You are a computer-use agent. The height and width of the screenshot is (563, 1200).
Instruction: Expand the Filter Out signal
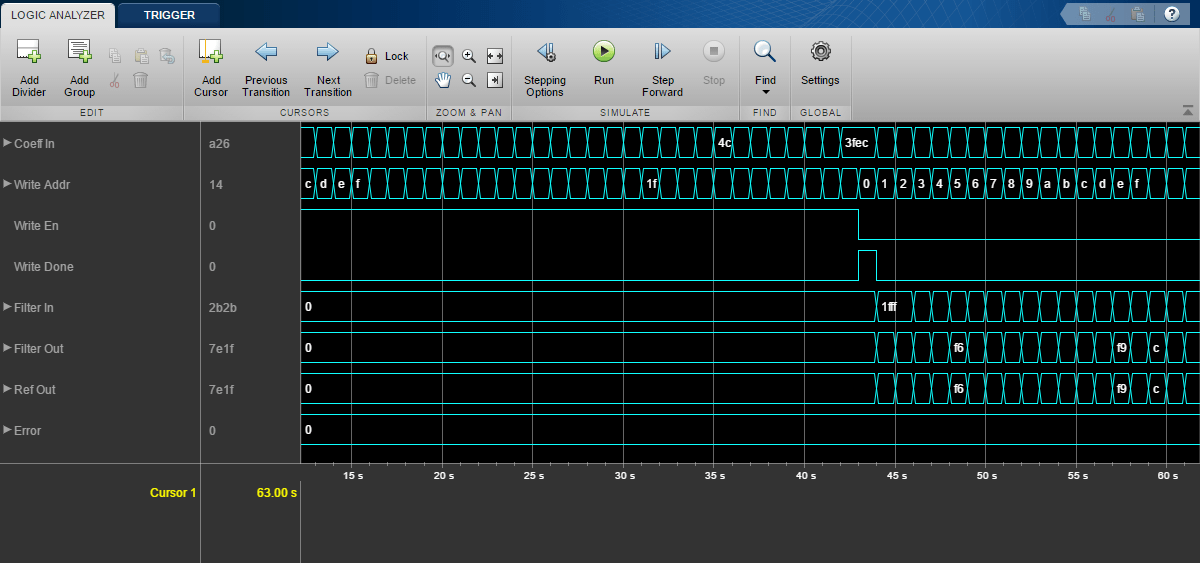pos(8,349)
